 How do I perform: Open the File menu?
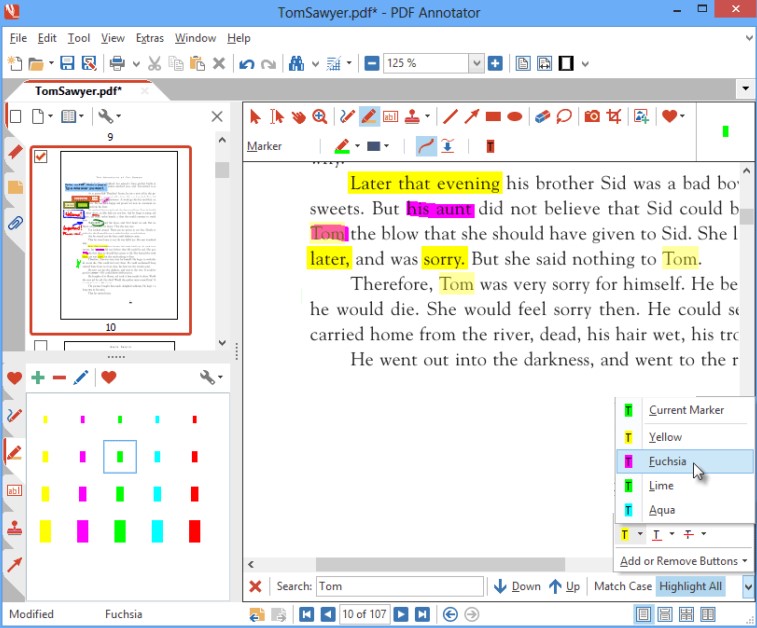click(x=18, y=38)
